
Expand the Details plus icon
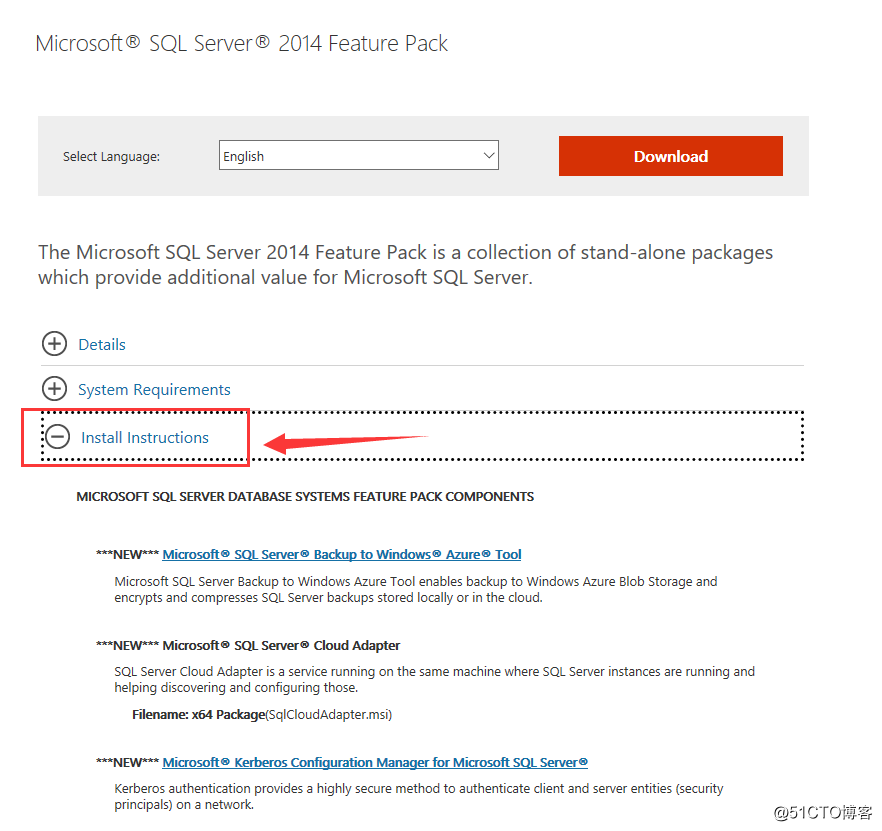click(55, 344)
